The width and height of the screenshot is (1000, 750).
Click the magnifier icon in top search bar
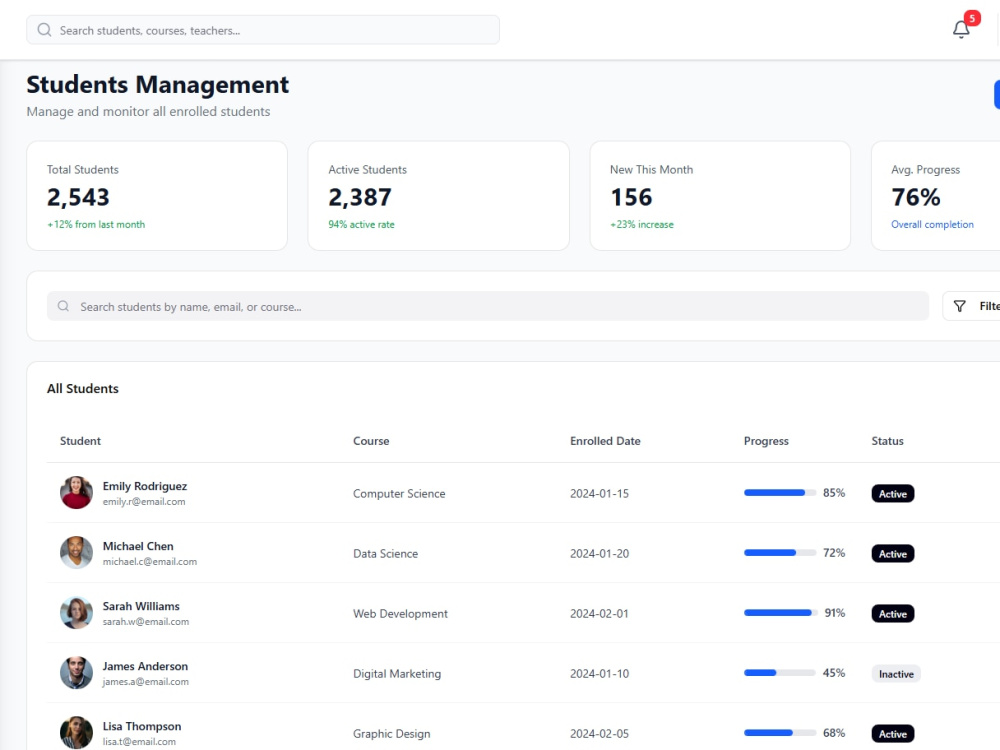coord(44,30)
